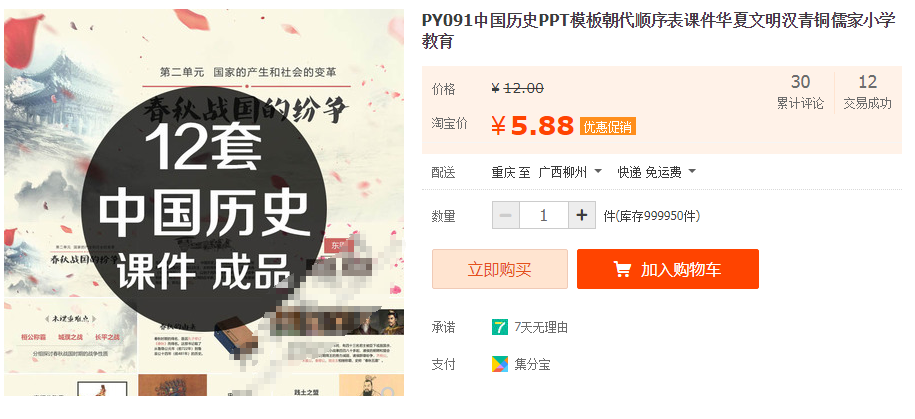Viewport: 915px width, 419px height.
Task: Click the main product image
Action: [x=204, y=202]
